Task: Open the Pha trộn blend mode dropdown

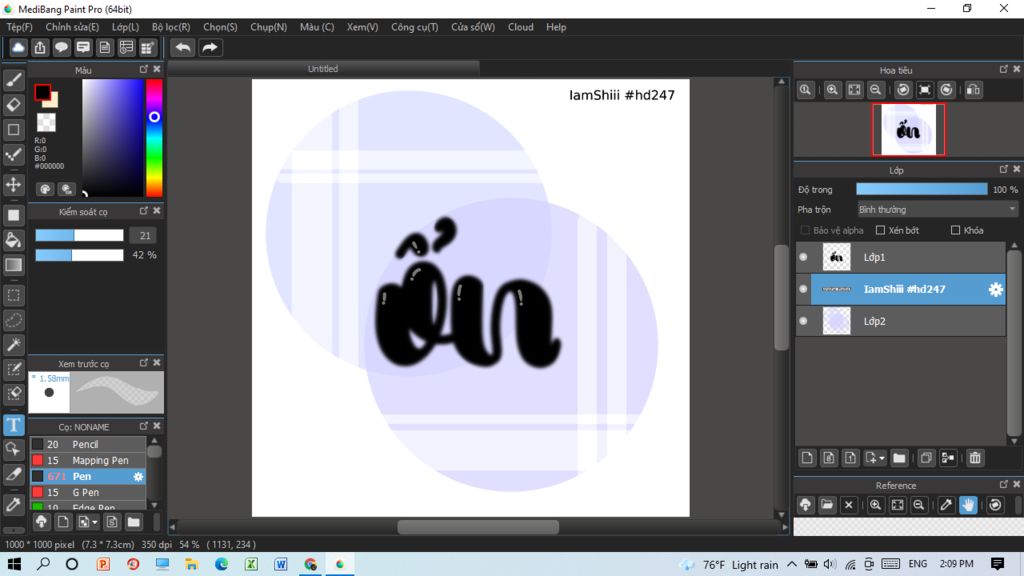Action: coord(937,210)
